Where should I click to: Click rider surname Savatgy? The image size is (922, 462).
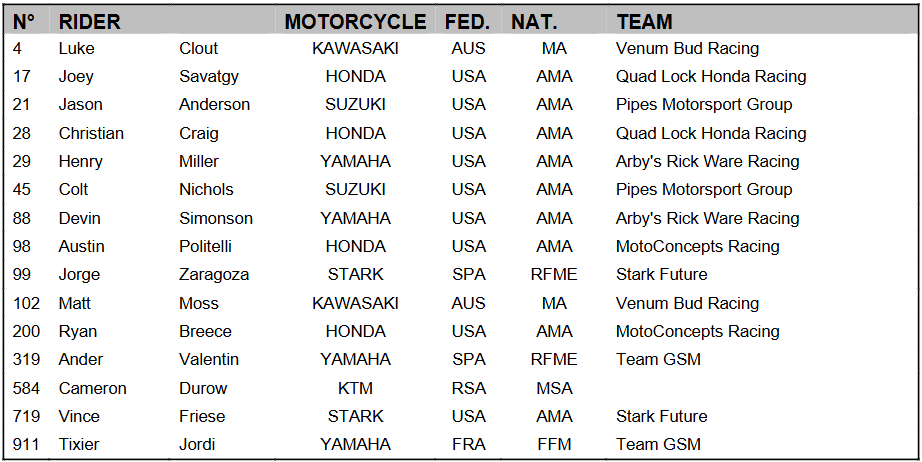point(209,76)
